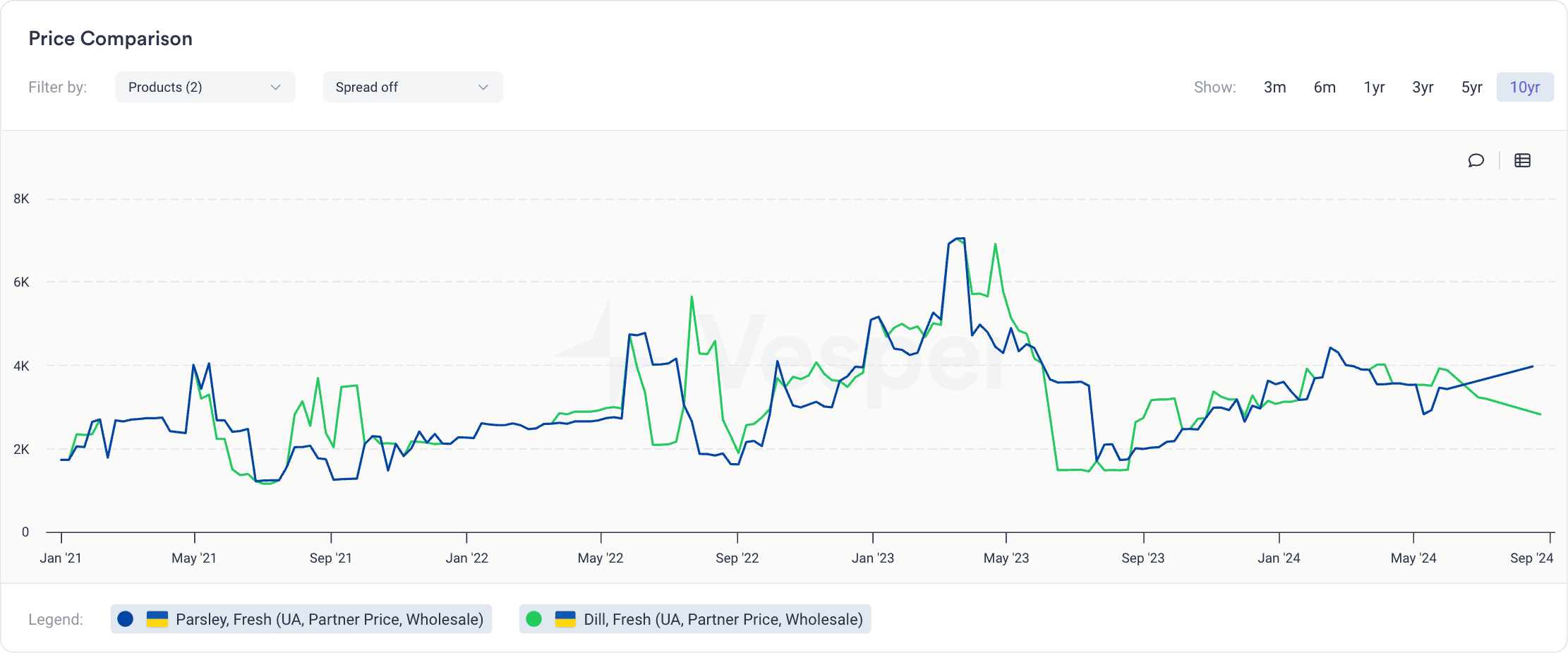Viewport: 1568px width, 653px height.
Task: Click the 8K y-axis label
Action: [21, 199]
